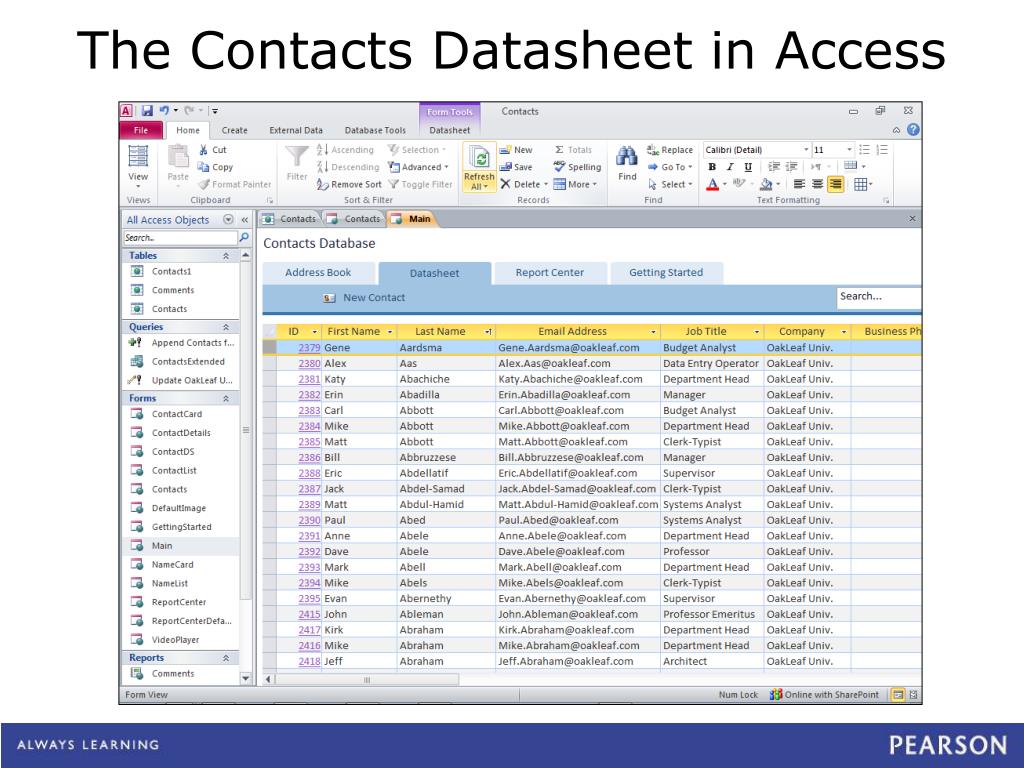Open the ContactCard form in navigation pane
The height and width of the screenshot is (768, 1024).
(x=177, y=414)
